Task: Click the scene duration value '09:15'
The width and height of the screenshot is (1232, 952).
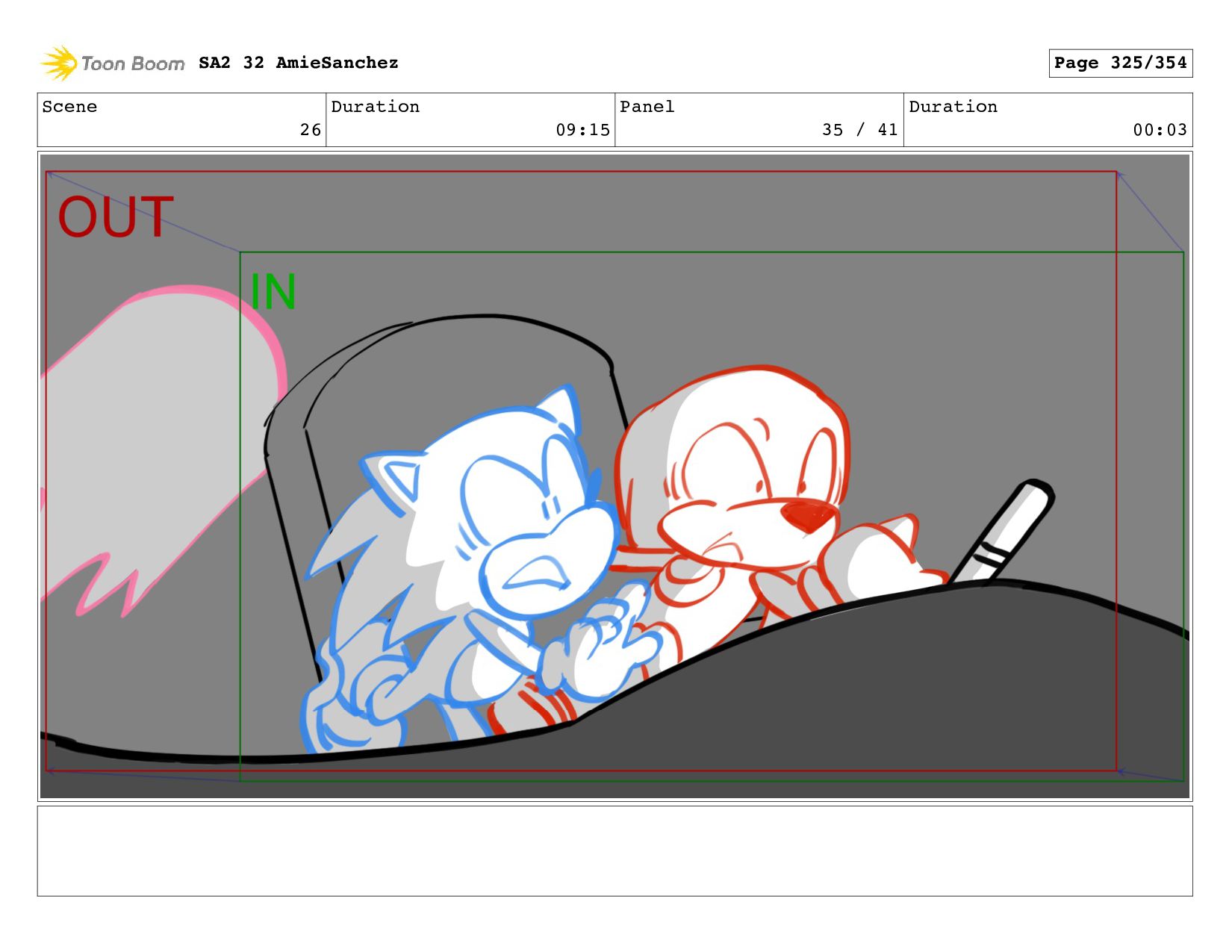Action: coord(582,130)
